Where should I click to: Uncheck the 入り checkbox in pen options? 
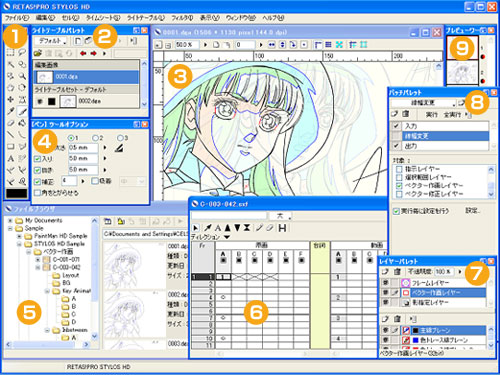click(37, 159)
